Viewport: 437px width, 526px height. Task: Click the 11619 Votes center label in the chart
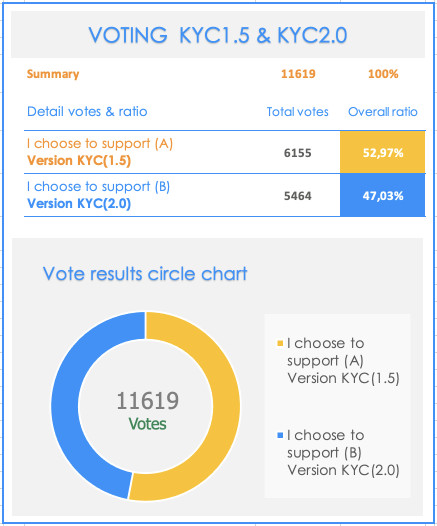click(x=148, y=411)
